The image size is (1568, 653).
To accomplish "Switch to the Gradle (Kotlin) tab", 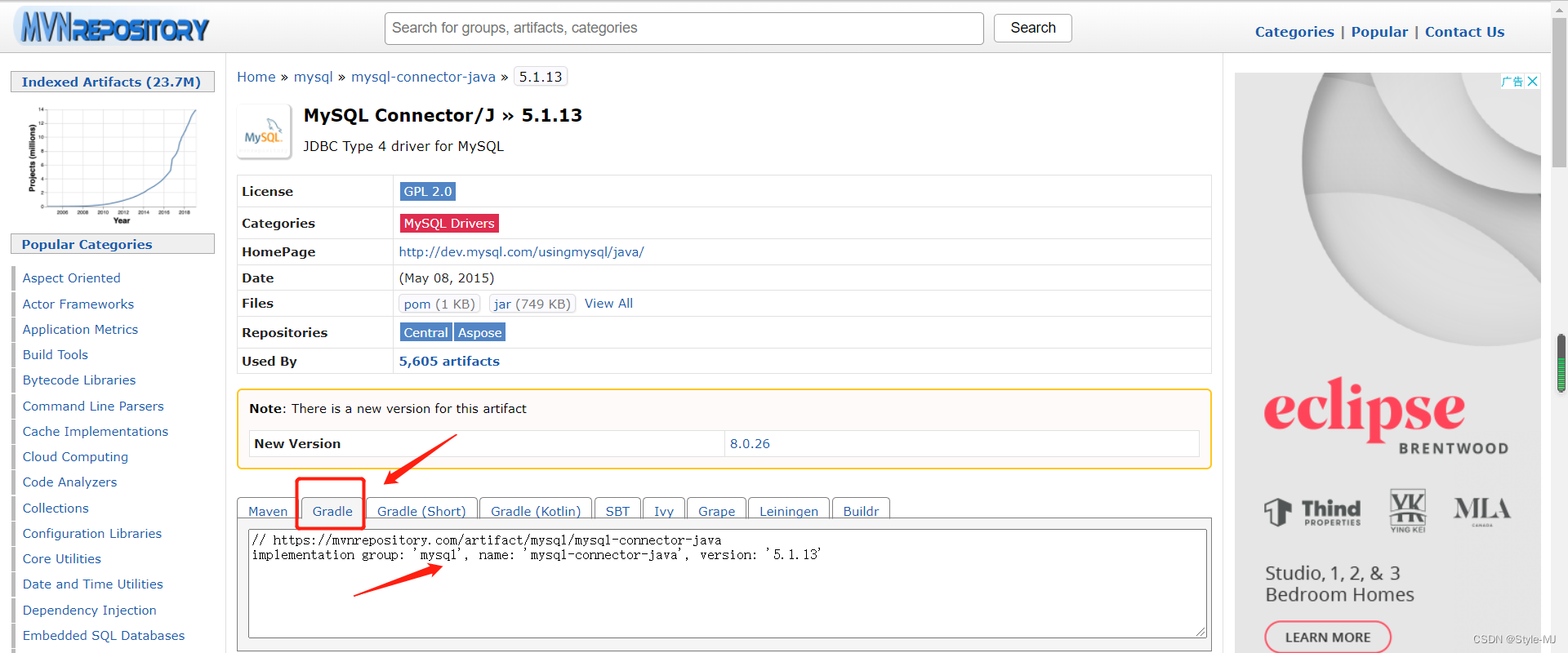I will [x=536, y=510].
